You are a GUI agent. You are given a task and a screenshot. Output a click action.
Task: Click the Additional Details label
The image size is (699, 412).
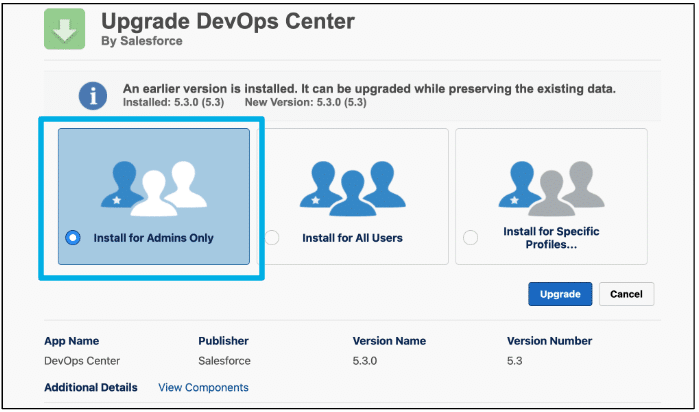tap(90, 387)
